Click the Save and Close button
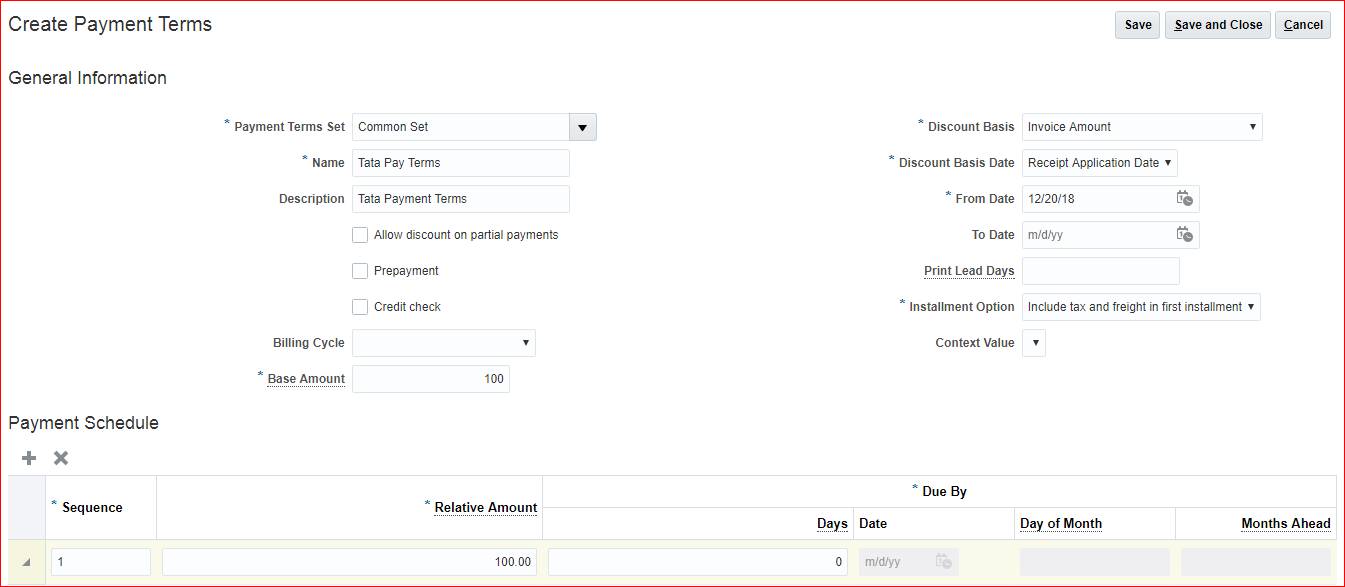This screenshot has width=1345, height=587. pyautogui.click(x=1218, y=25)
